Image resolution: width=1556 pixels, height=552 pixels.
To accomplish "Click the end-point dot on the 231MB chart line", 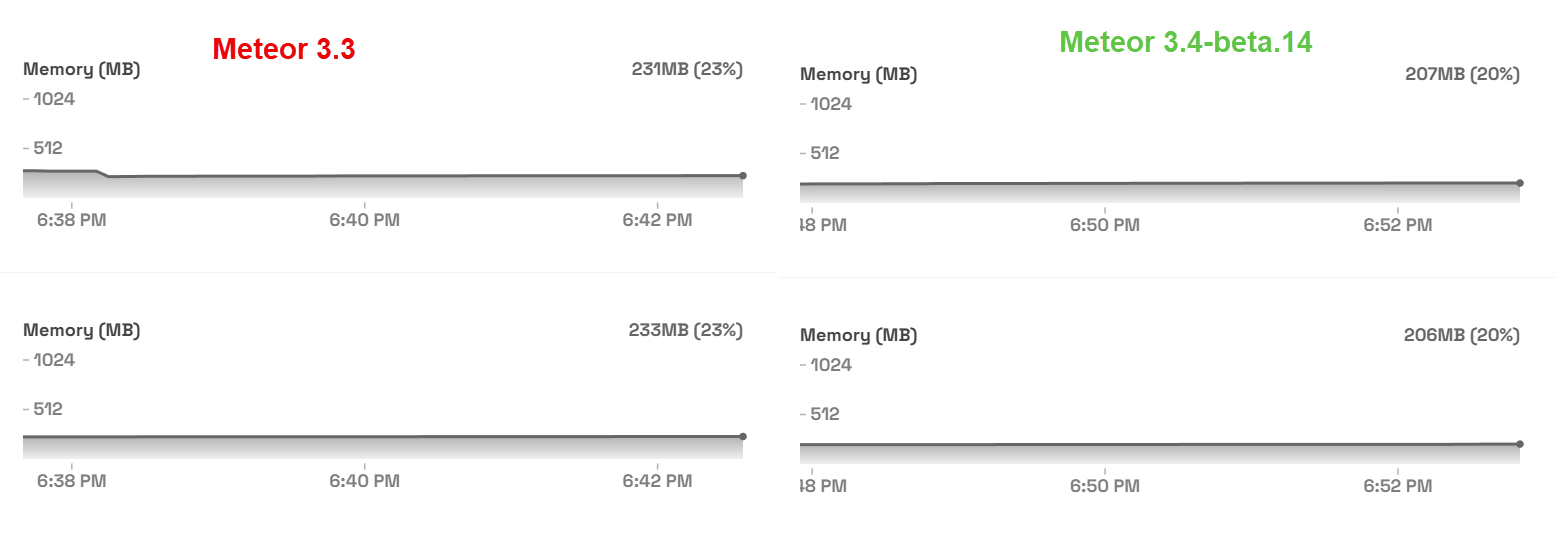I will (x=742, y=175).
